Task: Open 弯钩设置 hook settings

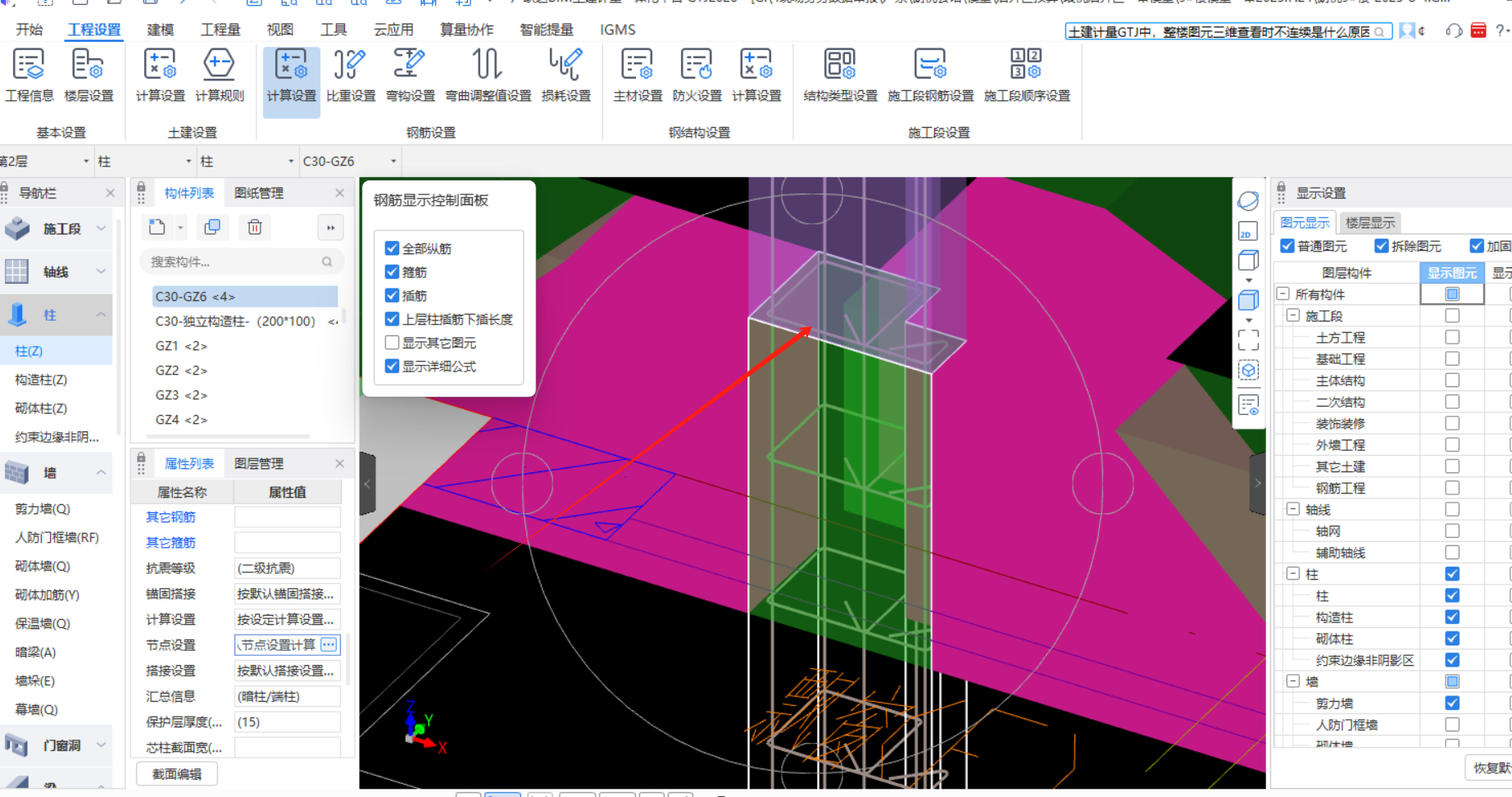Action: coord(410,75)
